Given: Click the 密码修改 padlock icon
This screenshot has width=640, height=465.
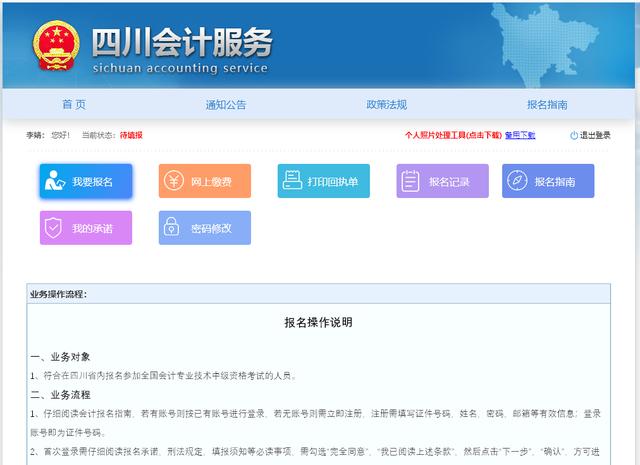Looking at the screenshot, I should coord(174,228).
